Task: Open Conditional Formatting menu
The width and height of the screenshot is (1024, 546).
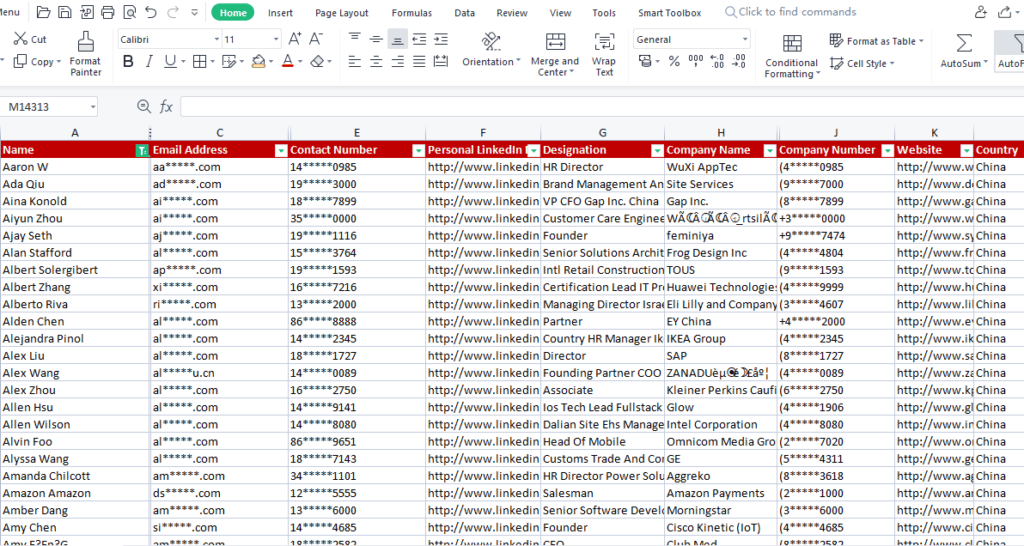Action: 792,56
